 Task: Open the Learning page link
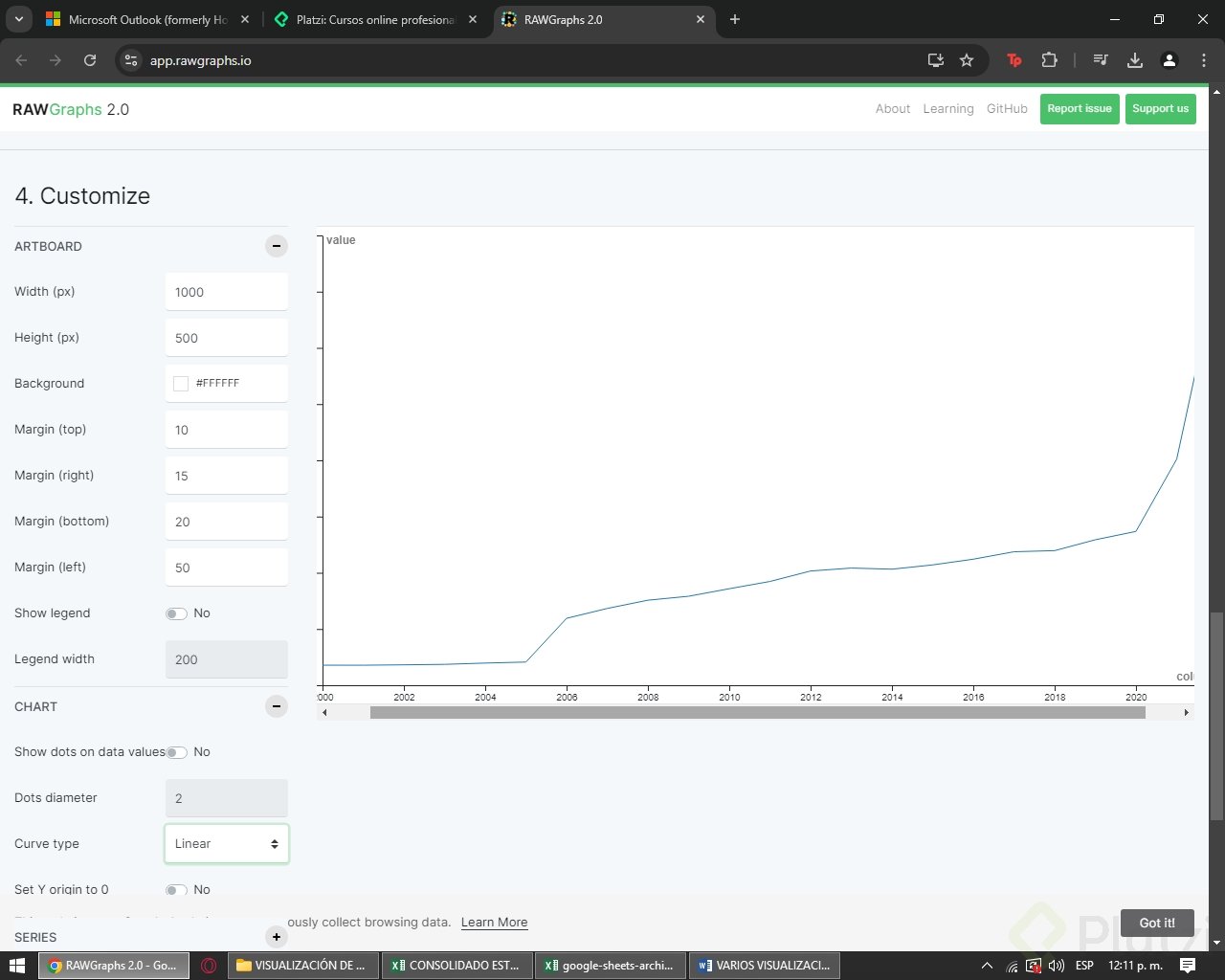pyautogui.click(x=948, y=109)
